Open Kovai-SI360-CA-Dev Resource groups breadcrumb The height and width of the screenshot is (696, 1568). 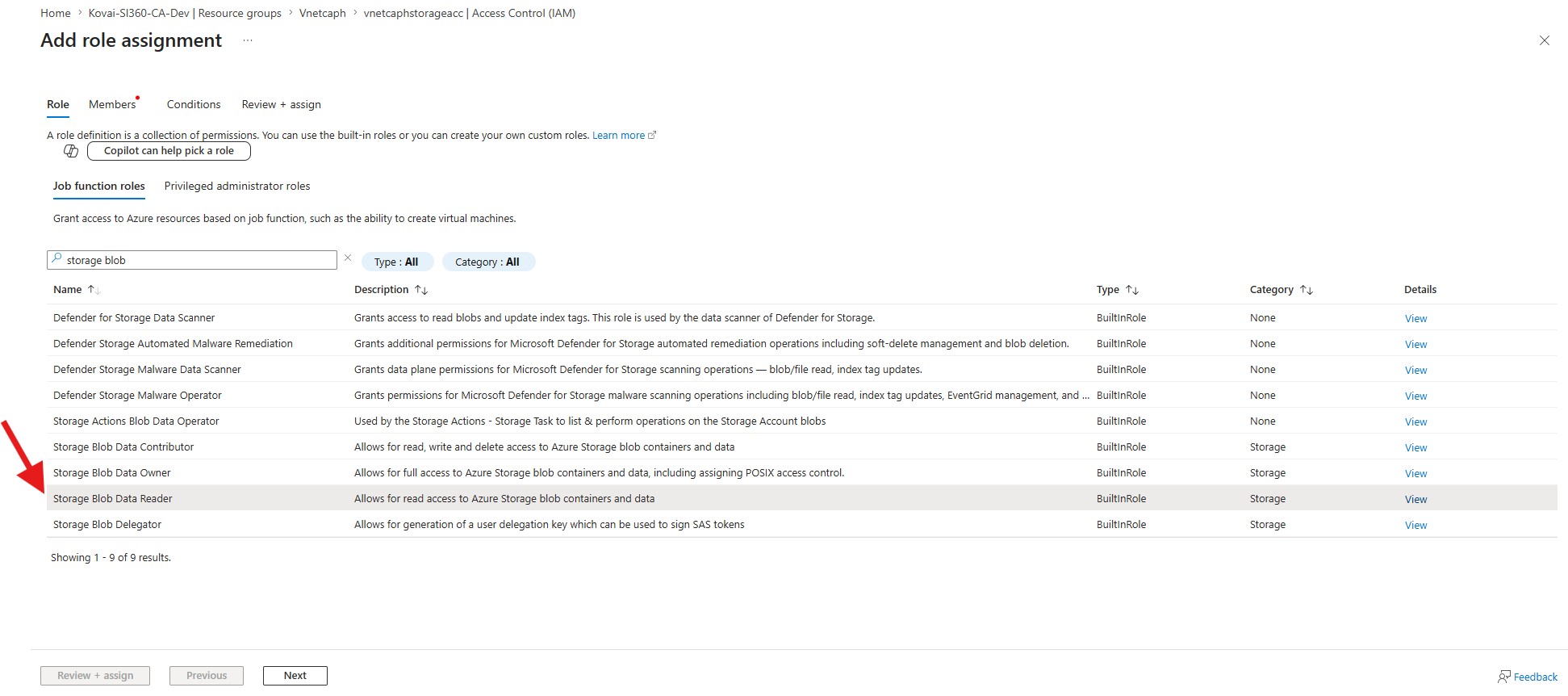185,14
